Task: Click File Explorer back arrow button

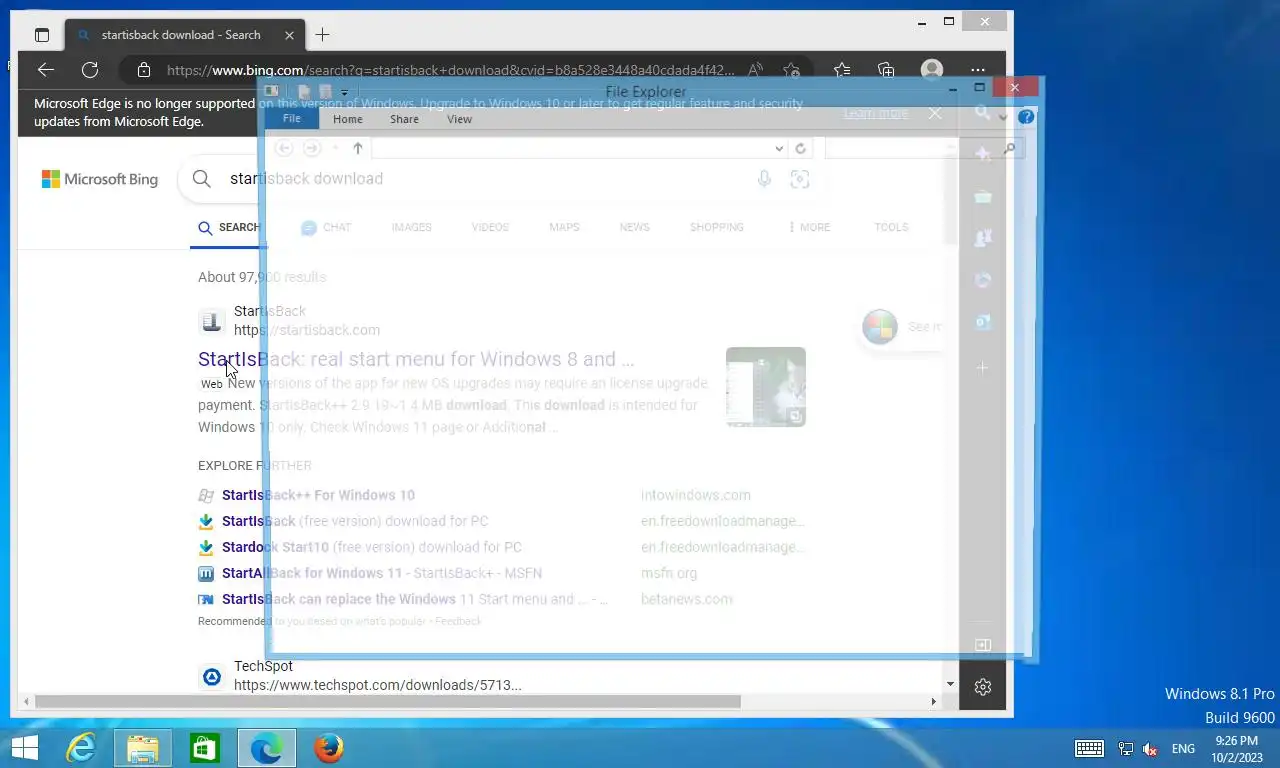Action: (x=284, y=148)
